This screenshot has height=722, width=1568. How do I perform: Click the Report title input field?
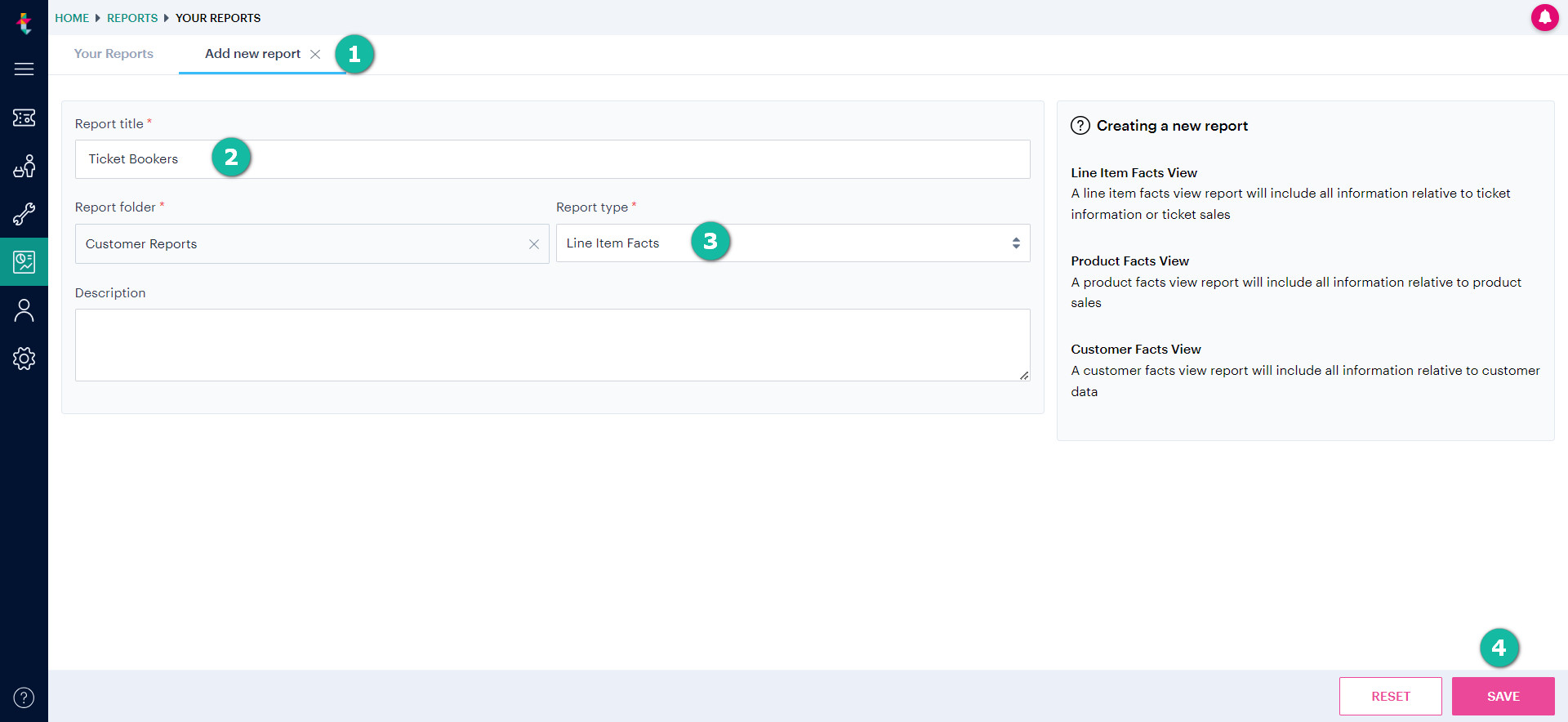click(x=553, y=159)
